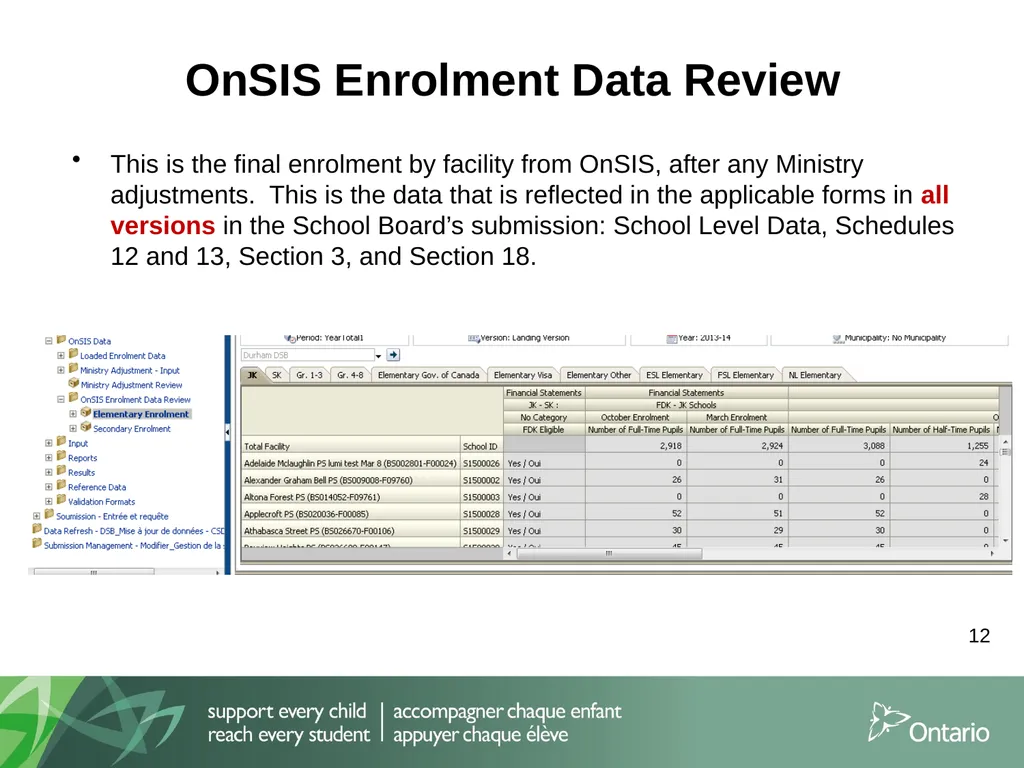Click the Input folder icon
Viewport: 1024px width, 768px height.
point(61,441)
